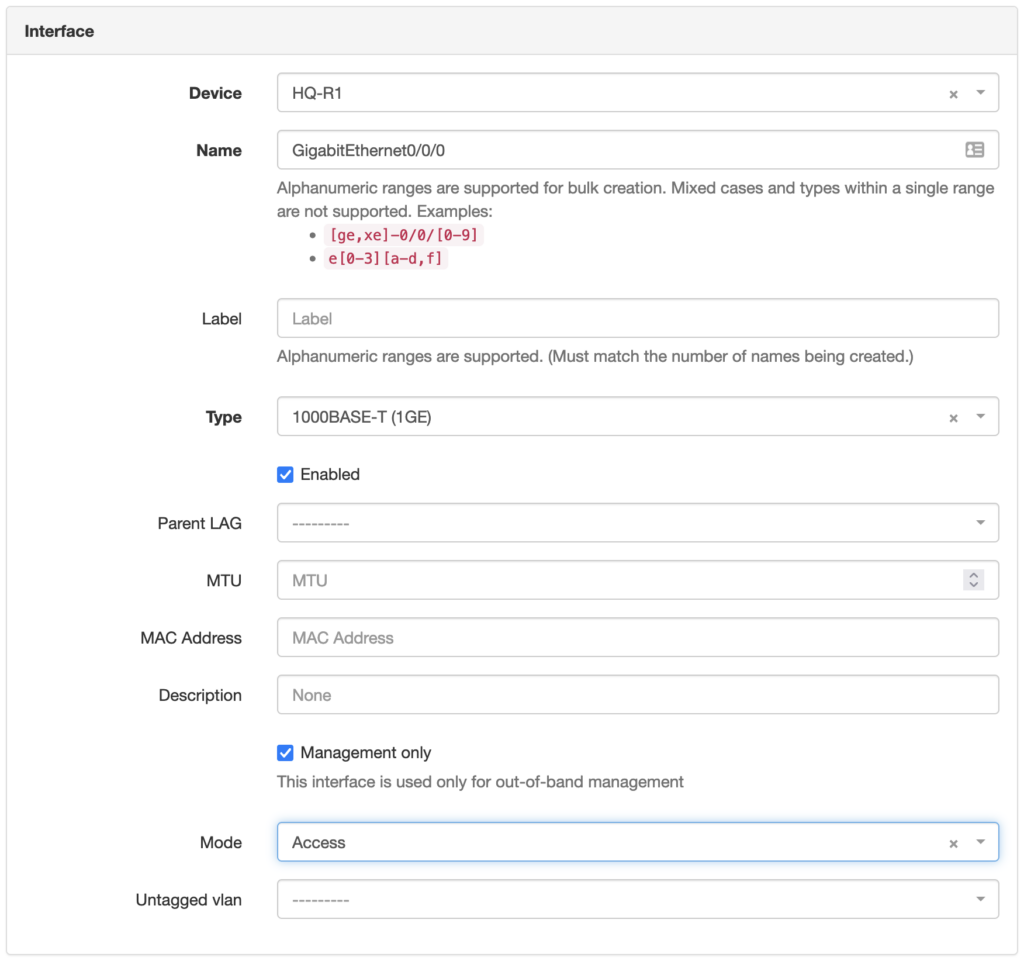Click the Interface panel heading

click(59, 31)
